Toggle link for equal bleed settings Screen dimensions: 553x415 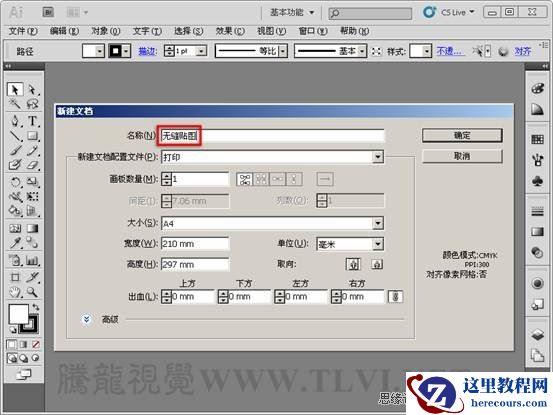coord(395,297)
